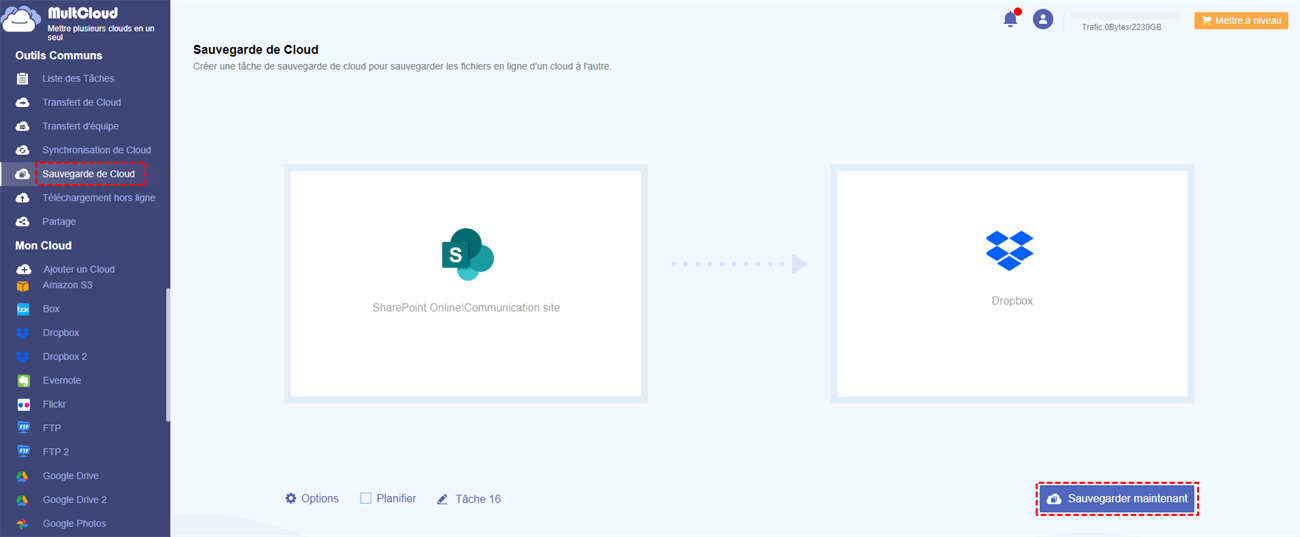This screenshot has width=1300, height=537.
Task: Open Amazon S3 cloud
Action: click(x=68, y=285)
